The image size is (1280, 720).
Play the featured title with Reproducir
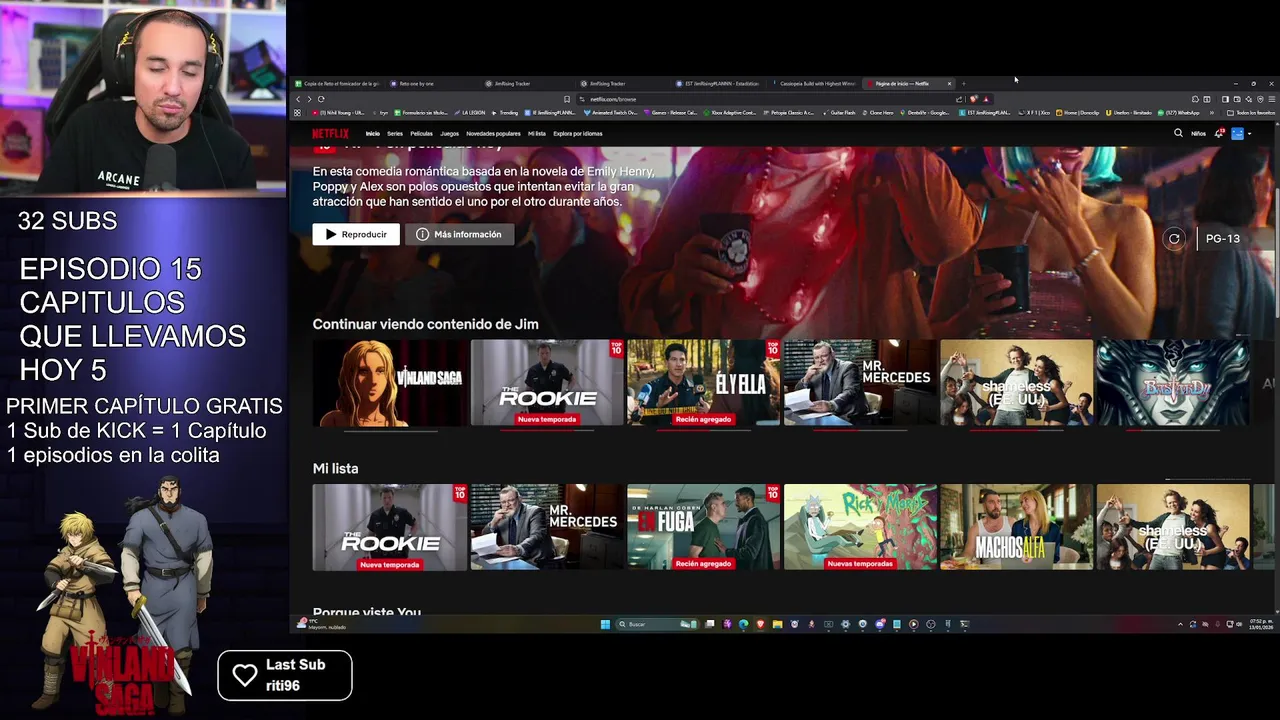(x=356, y=234)
